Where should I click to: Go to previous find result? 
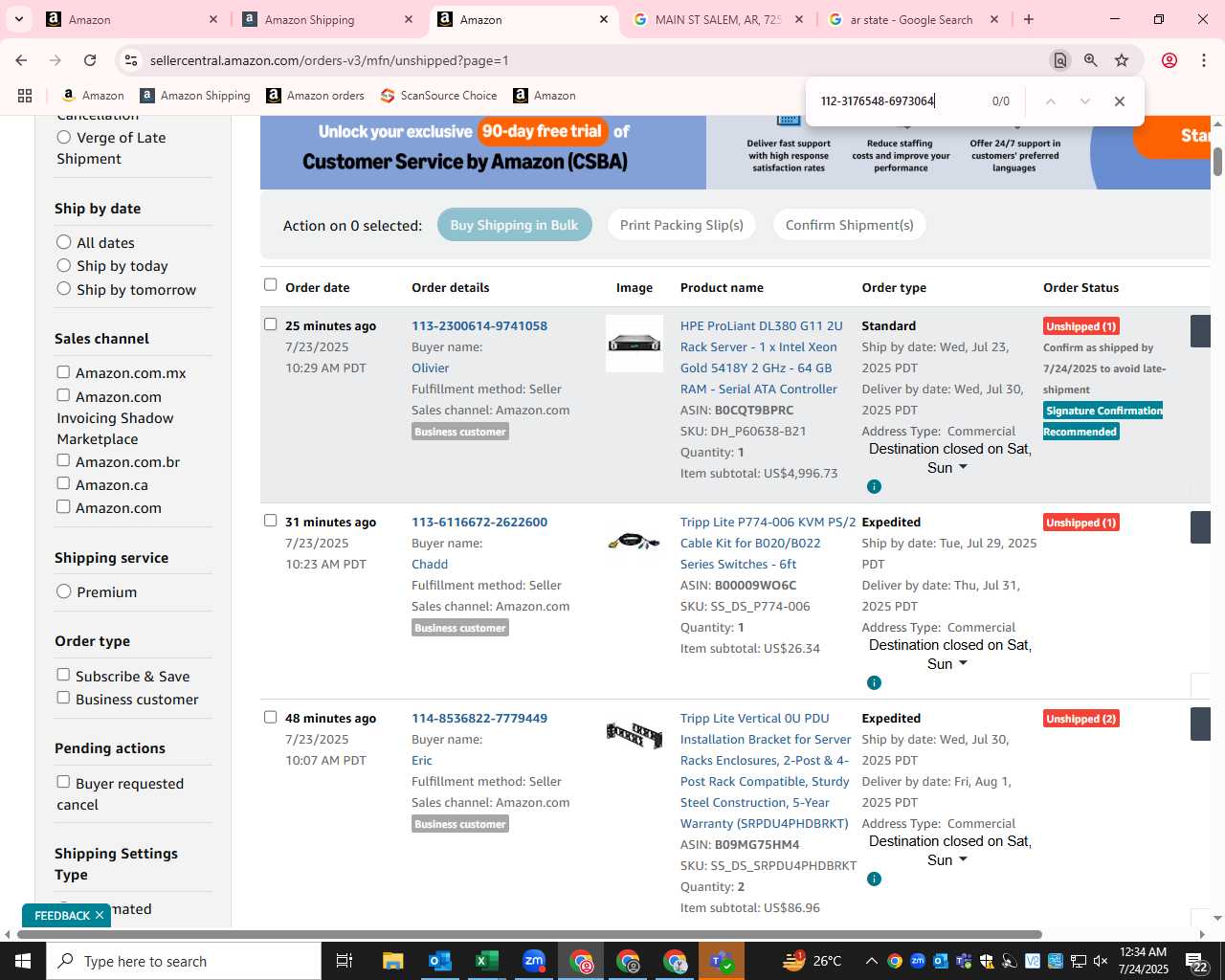[1051, 101]
